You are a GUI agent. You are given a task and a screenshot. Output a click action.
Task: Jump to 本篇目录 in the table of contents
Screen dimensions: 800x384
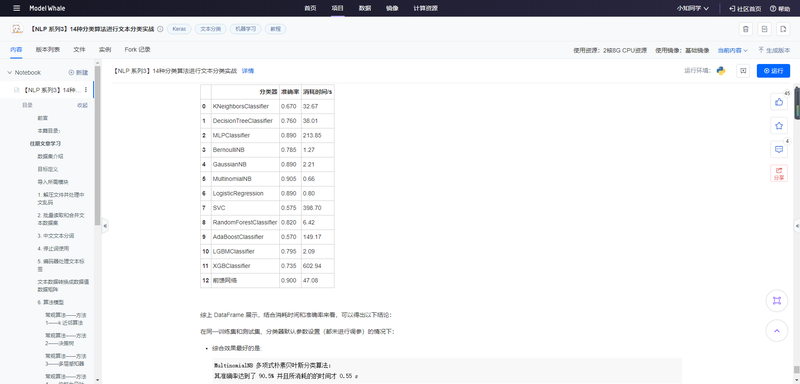click(49, 131)
